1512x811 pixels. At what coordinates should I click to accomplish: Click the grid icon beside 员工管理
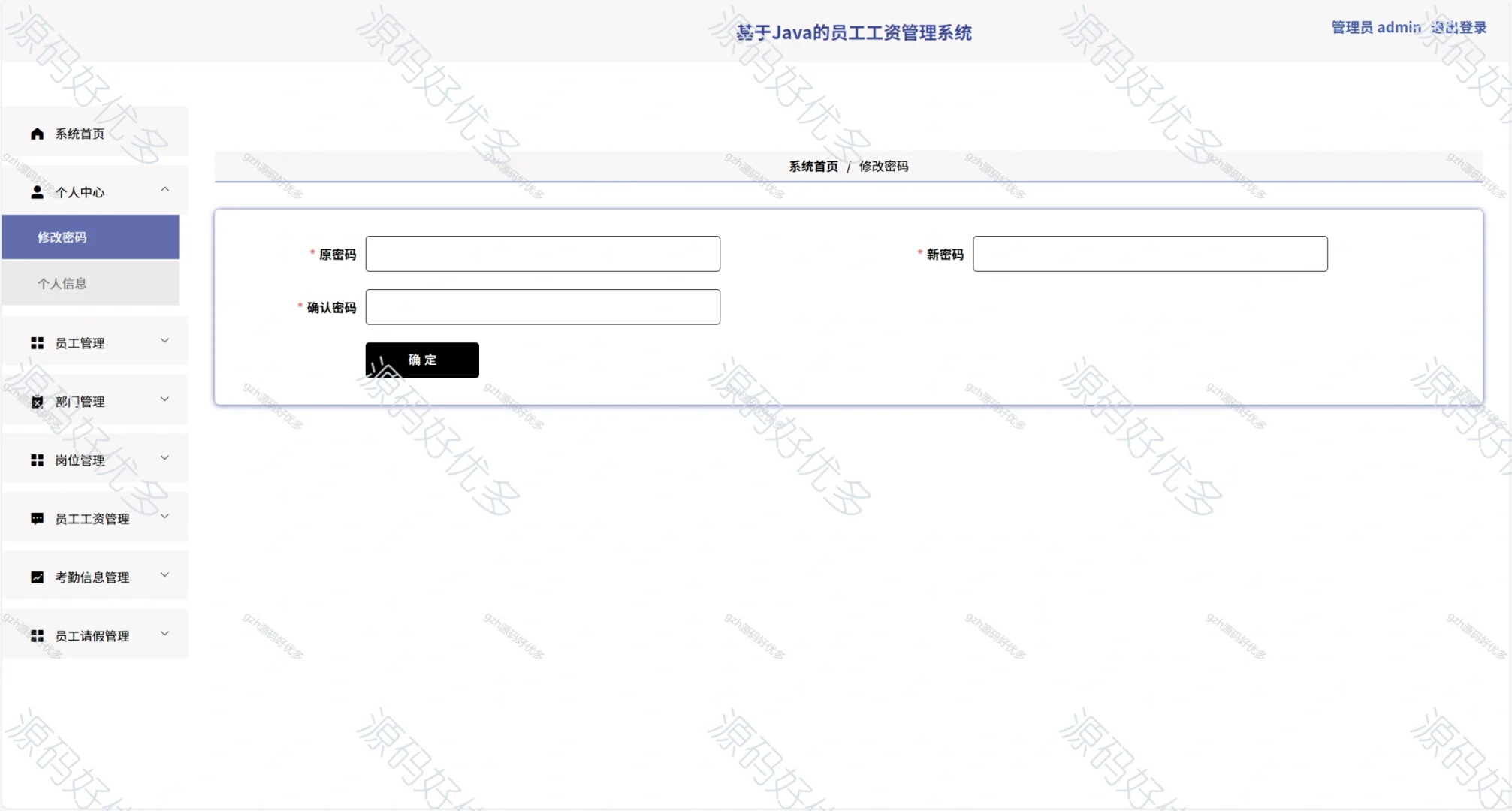(x=36, y=343)
